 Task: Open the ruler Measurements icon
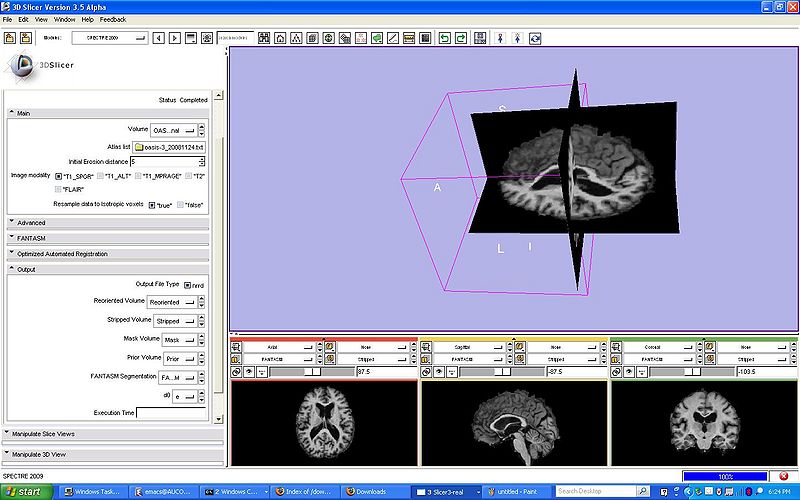click(x=409, y=38)
